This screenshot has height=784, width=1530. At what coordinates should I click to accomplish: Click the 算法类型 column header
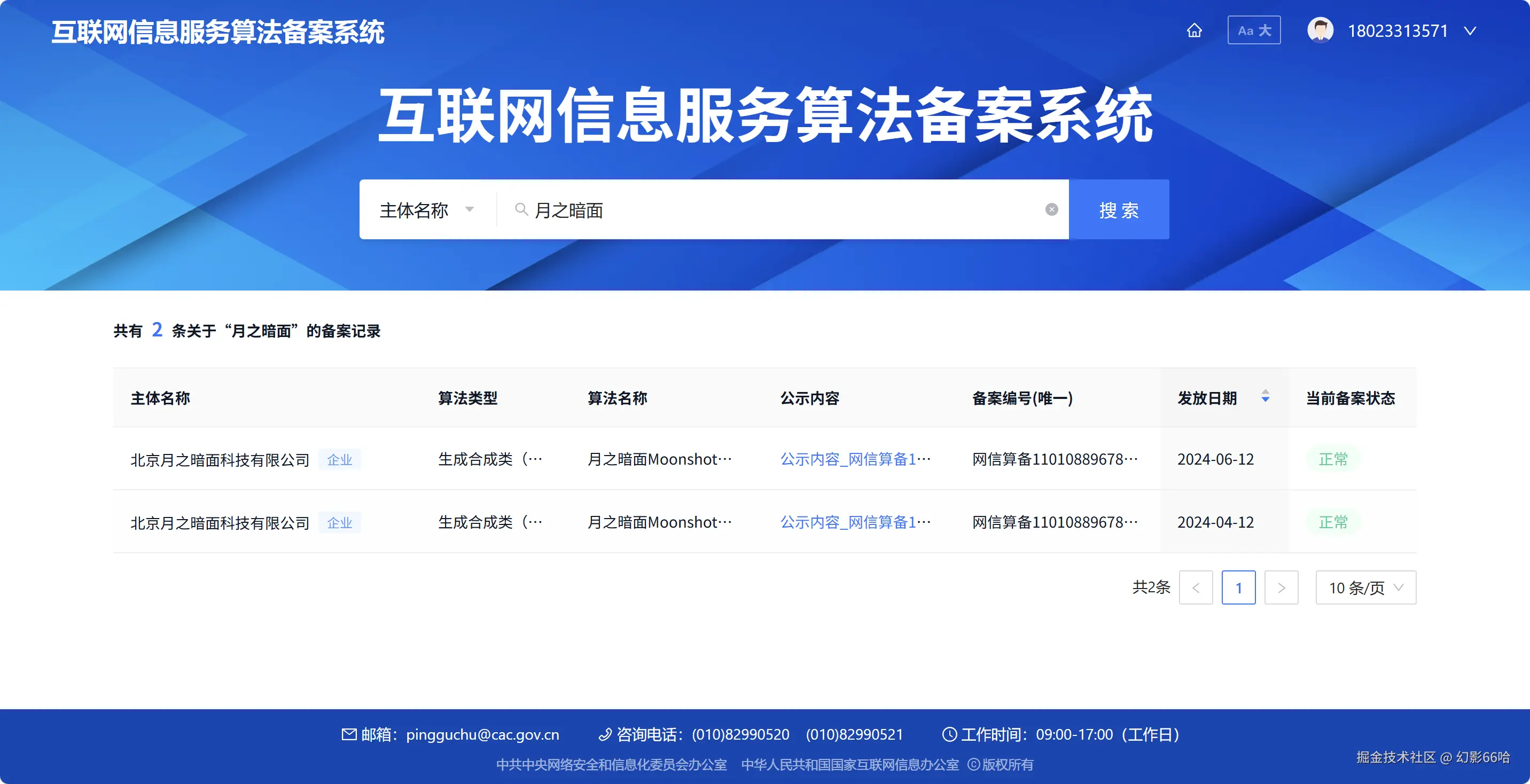point(467,398)
